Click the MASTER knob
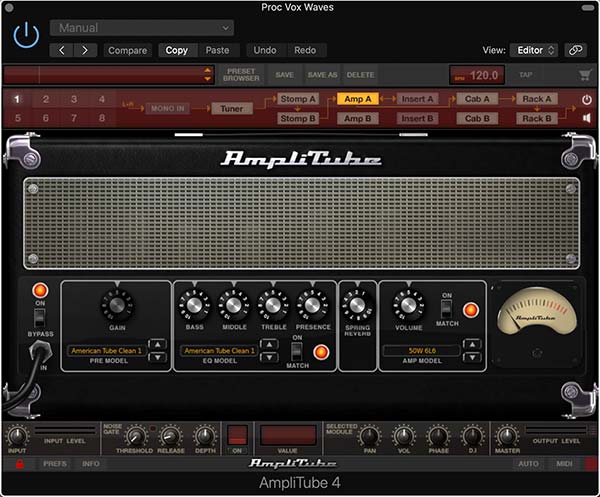 507,436
